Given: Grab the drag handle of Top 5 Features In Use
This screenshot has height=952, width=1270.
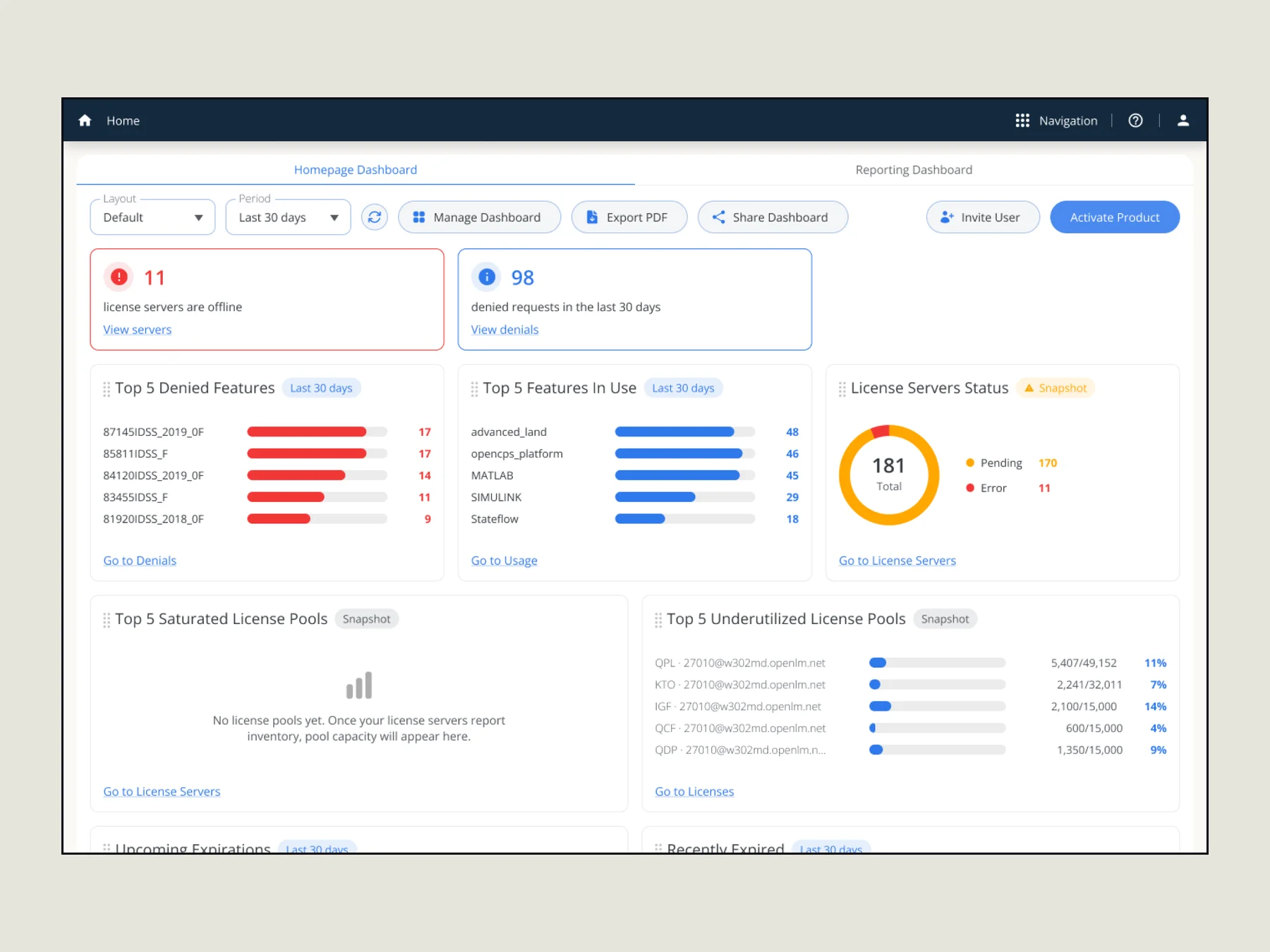Looking at the screenshot, I should pyautogui.click(x=474, y=389).
